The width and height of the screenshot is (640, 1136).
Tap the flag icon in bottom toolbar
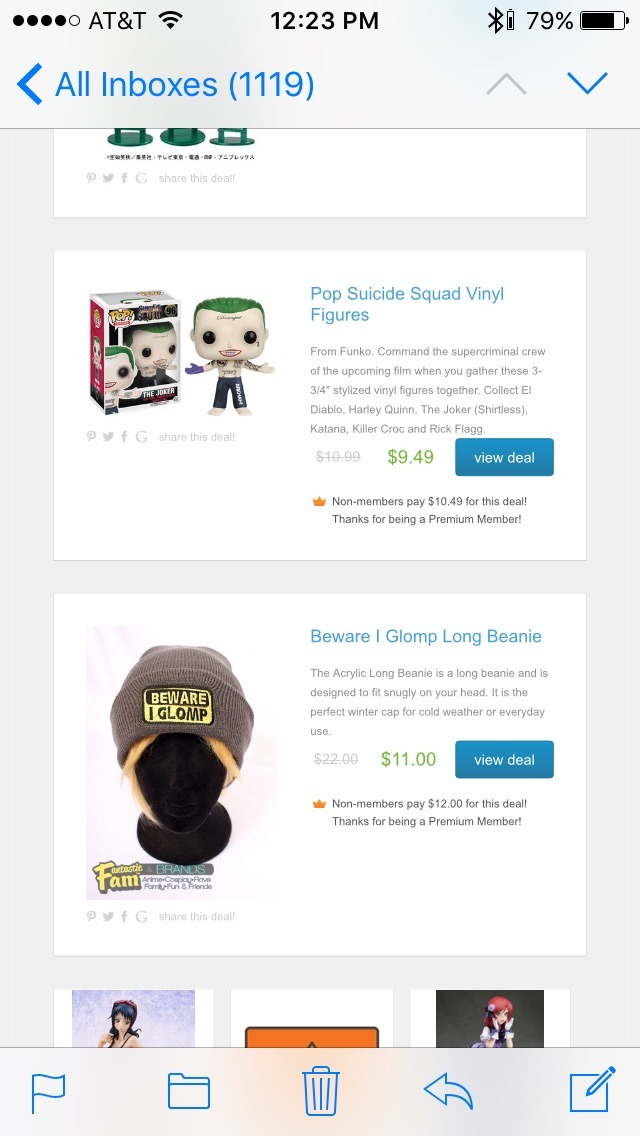point(49,1093)
